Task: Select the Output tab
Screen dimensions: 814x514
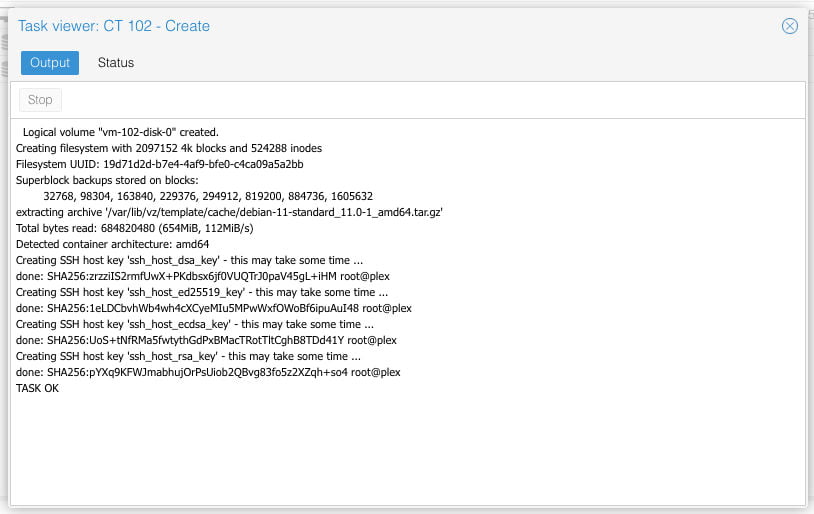Action: 50,63
